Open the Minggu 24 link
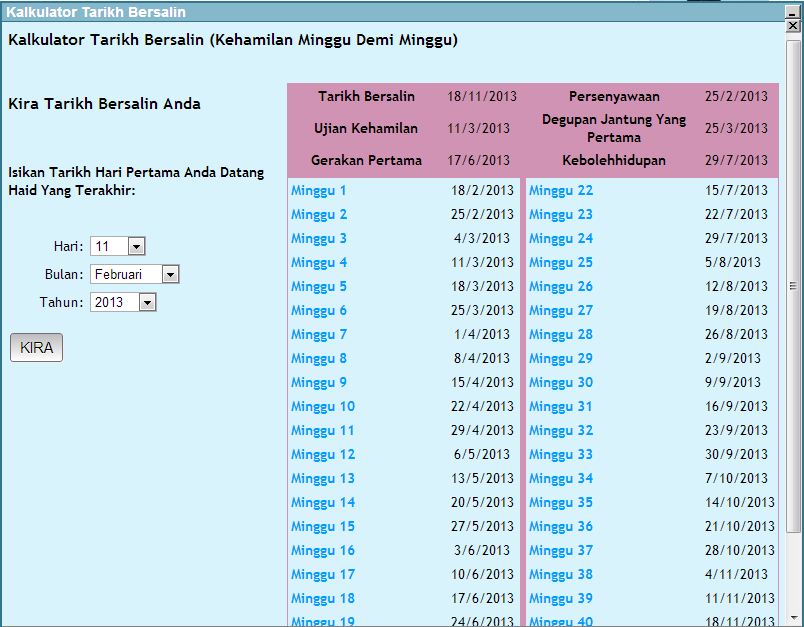804x627 pixels. pos(561,238)
